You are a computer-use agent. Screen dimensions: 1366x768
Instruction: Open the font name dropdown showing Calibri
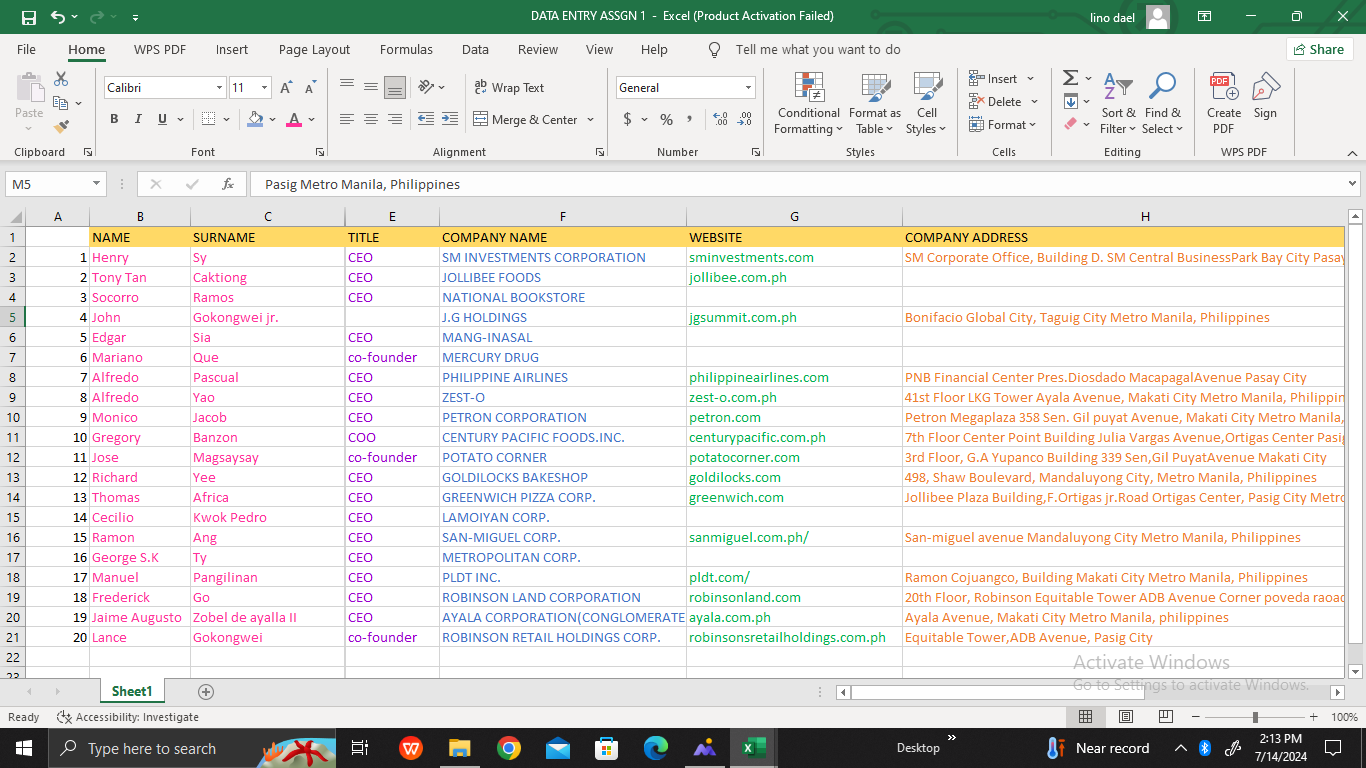click(219, 88)
